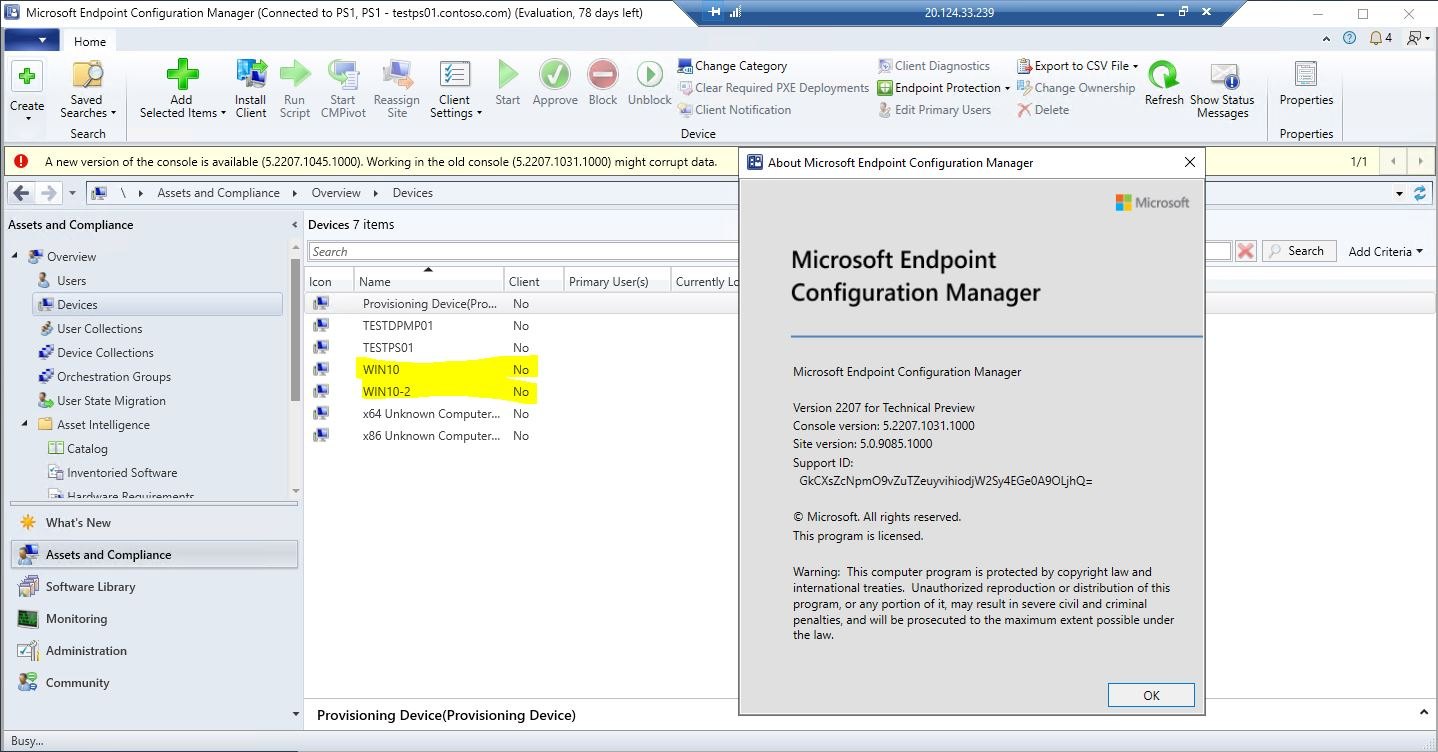
Task: Sort by the Name column header
Action: click(428, 282)
